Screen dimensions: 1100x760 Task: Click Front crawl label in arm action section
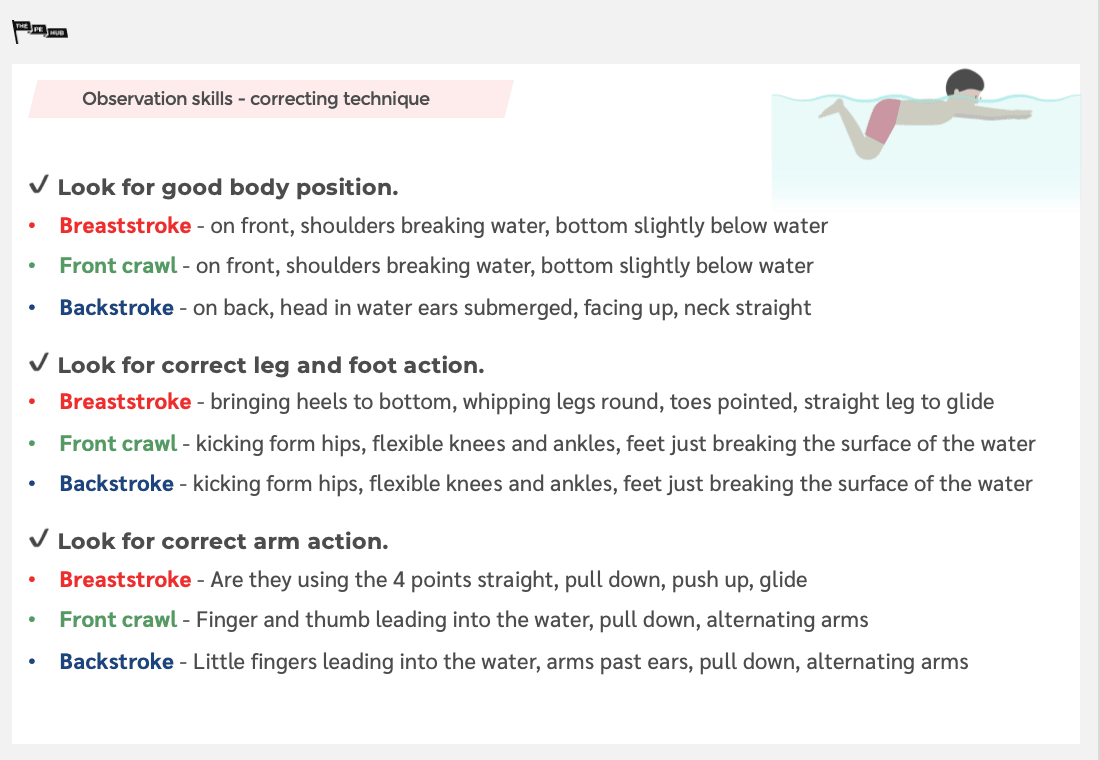tap(118, 620)
